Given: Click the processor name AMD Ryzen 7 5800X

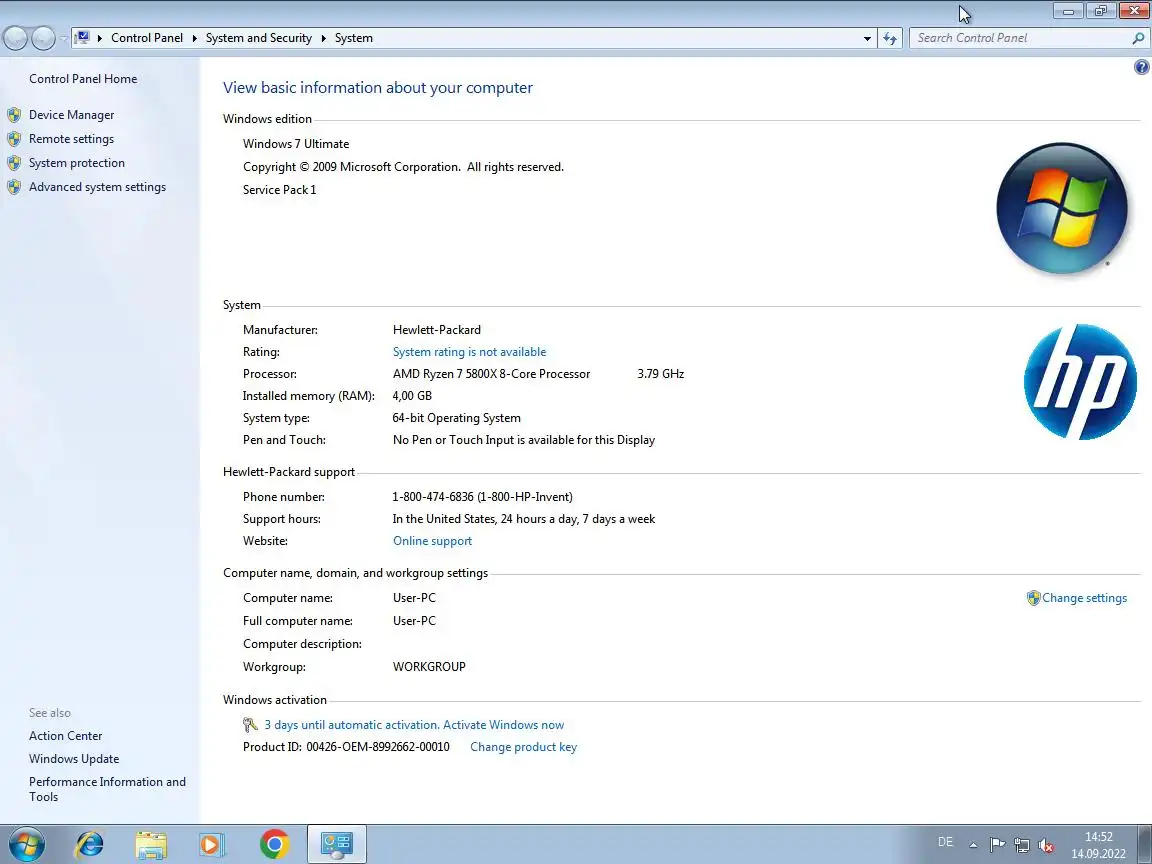Looking at the screenshot, I should click(x=491, y=374).
